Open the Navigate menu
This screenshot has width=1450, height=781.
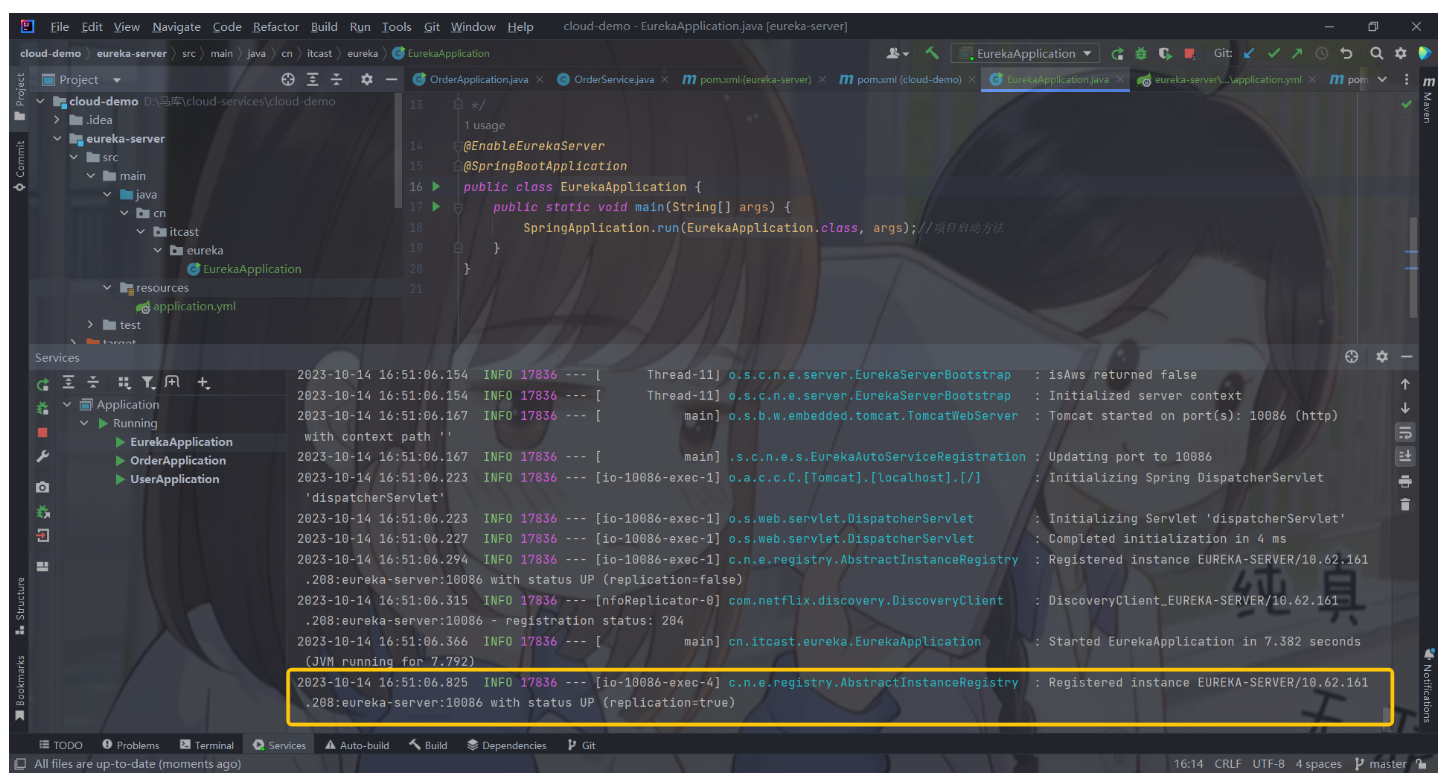pos(177,27)
